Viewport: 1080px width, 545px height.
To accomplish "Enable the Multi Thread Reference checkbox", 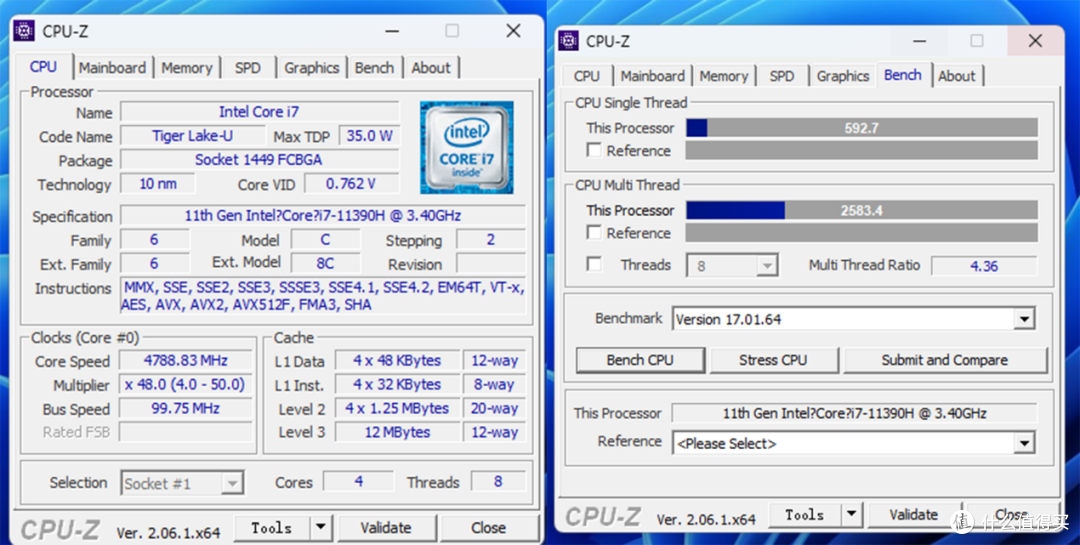I will (594, 233).
